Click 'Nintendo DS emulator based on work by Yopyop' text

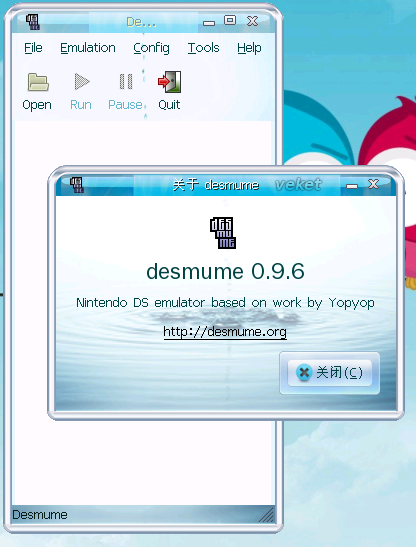[225, 303]
